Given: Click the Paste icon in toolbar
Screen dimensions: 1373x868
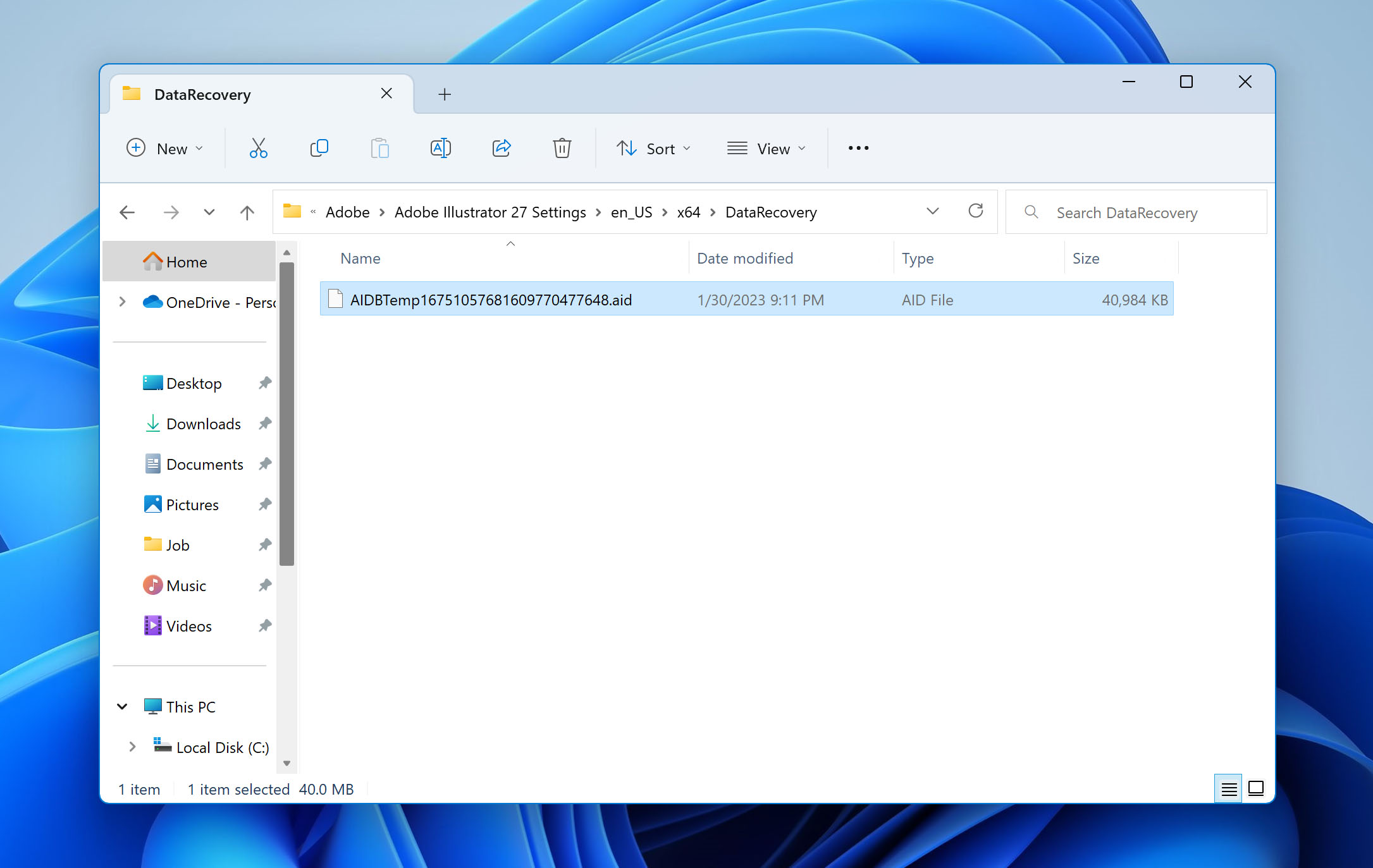Looking at the screenshot, I should (380, 147).
